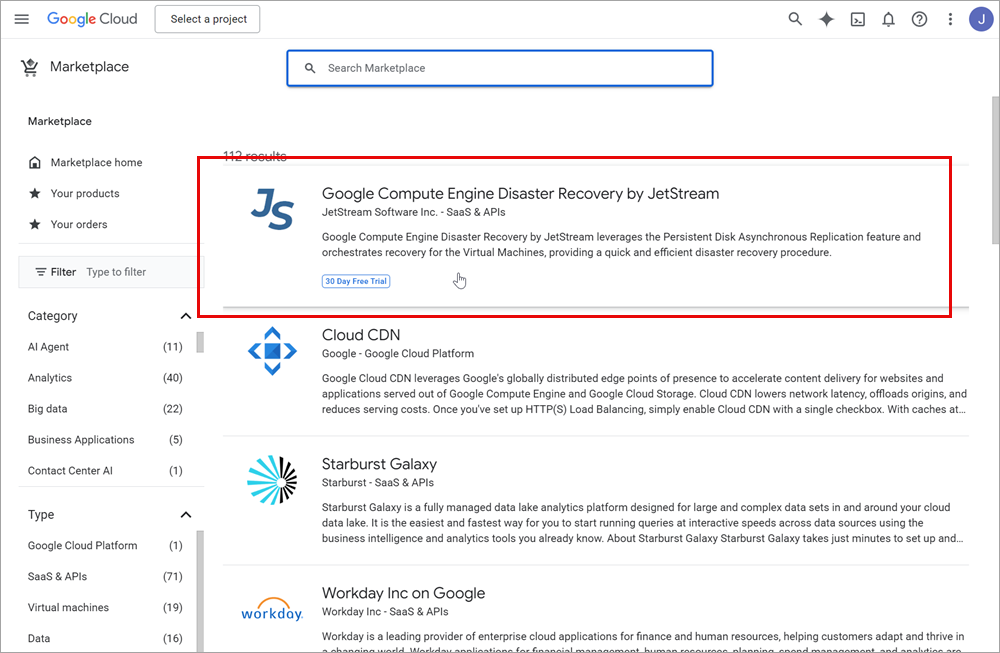Open Gemini AI sparkle assistant icon

click(826, 19)
